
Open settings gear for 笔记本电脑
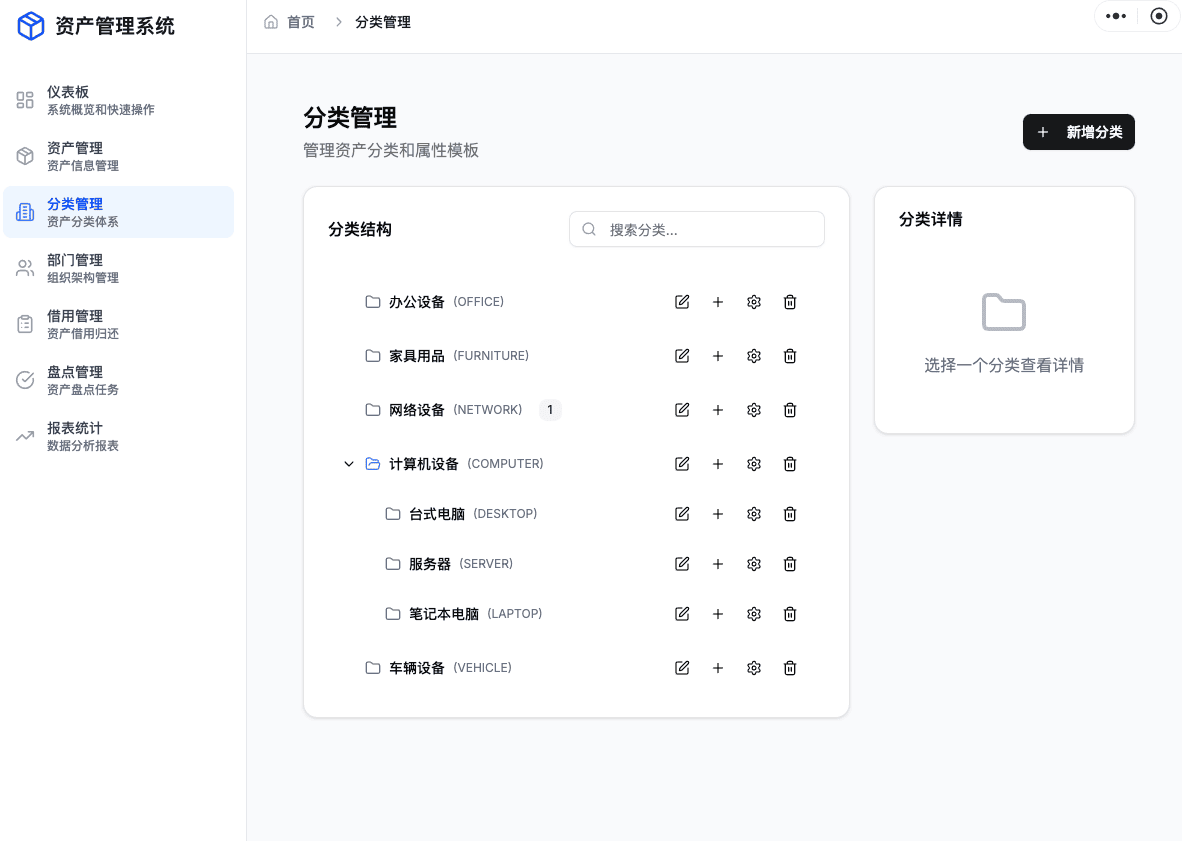[x=754, y=614]
